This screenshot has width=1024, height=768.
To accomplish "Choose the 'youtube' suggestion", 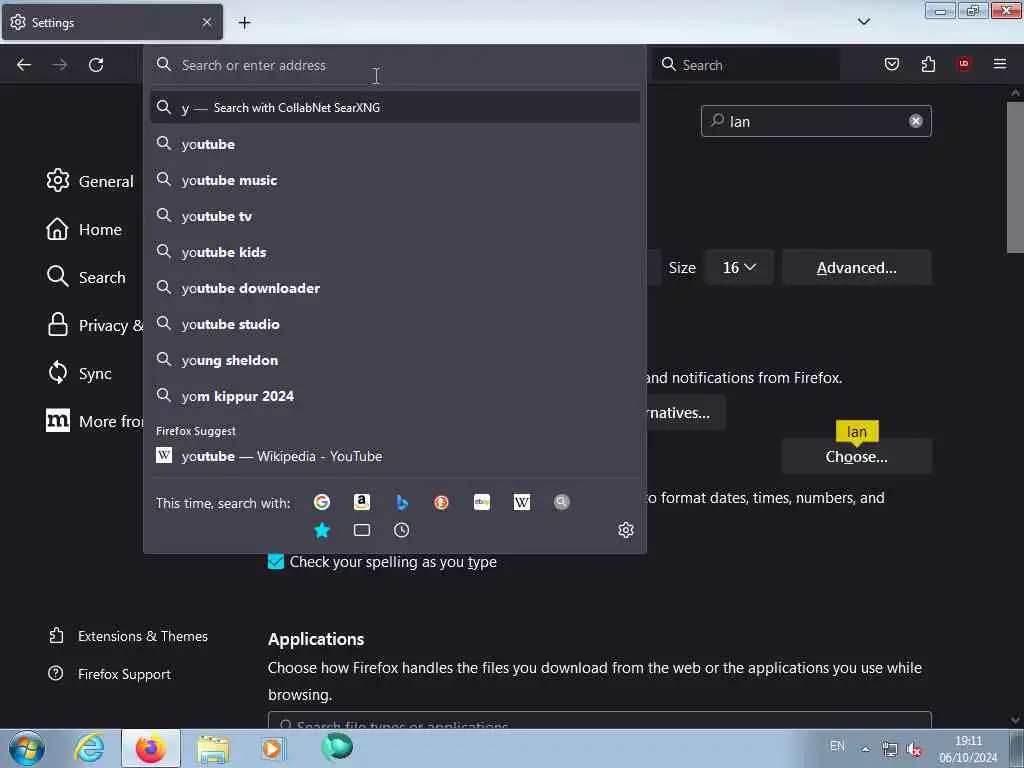I will [x=394, y=144].
